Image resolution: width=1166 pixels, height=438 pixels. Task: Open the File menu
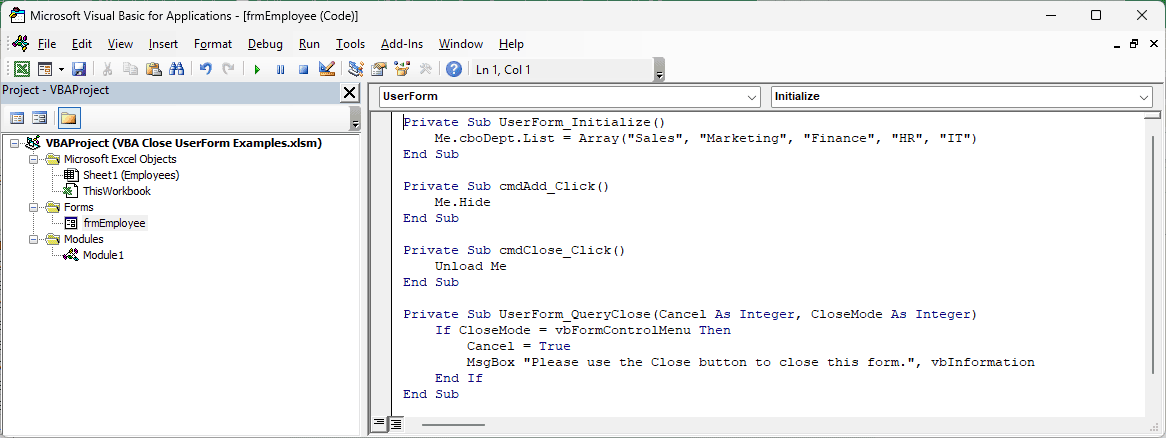point(46,44)
